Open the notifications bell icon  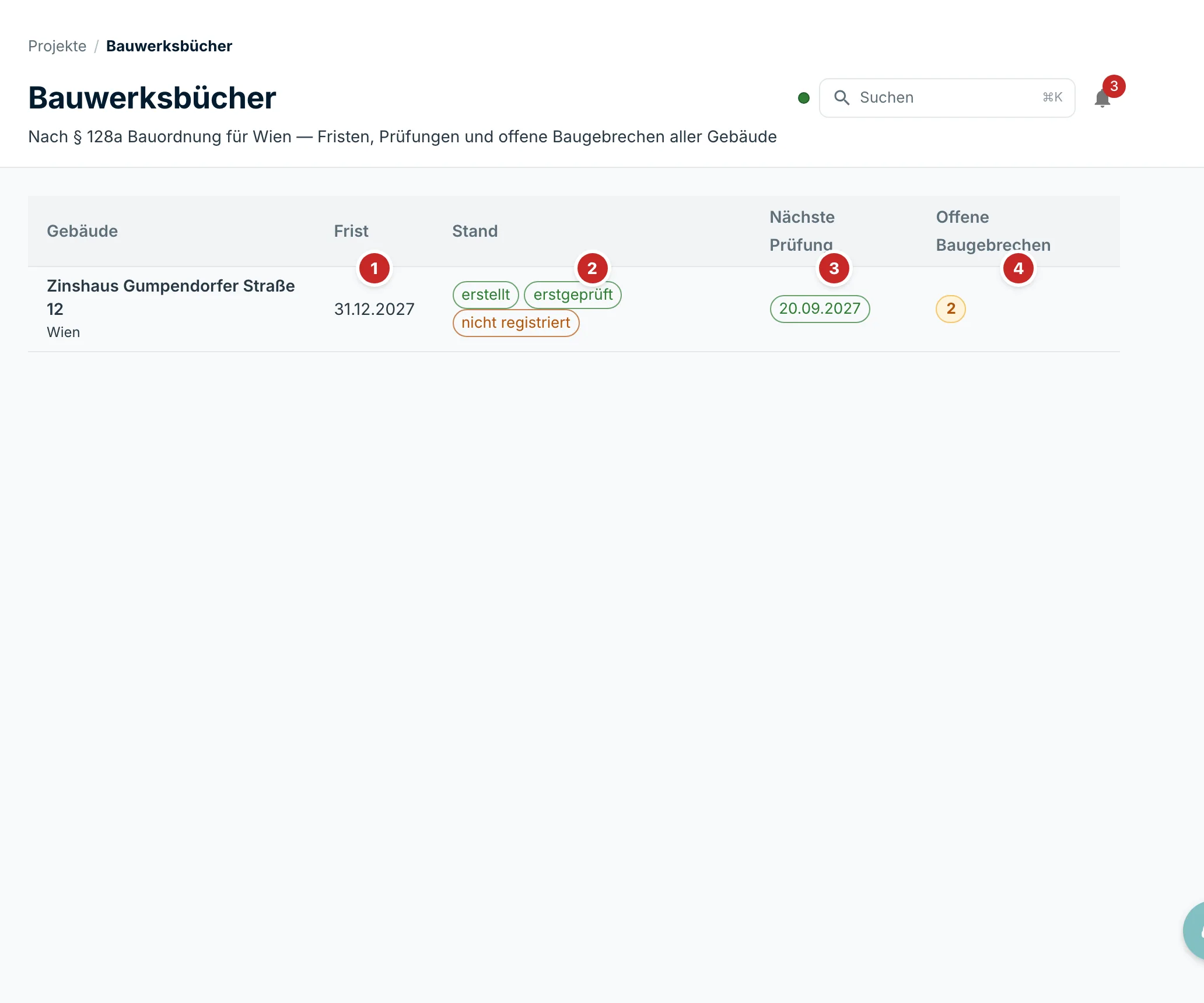1102,98
